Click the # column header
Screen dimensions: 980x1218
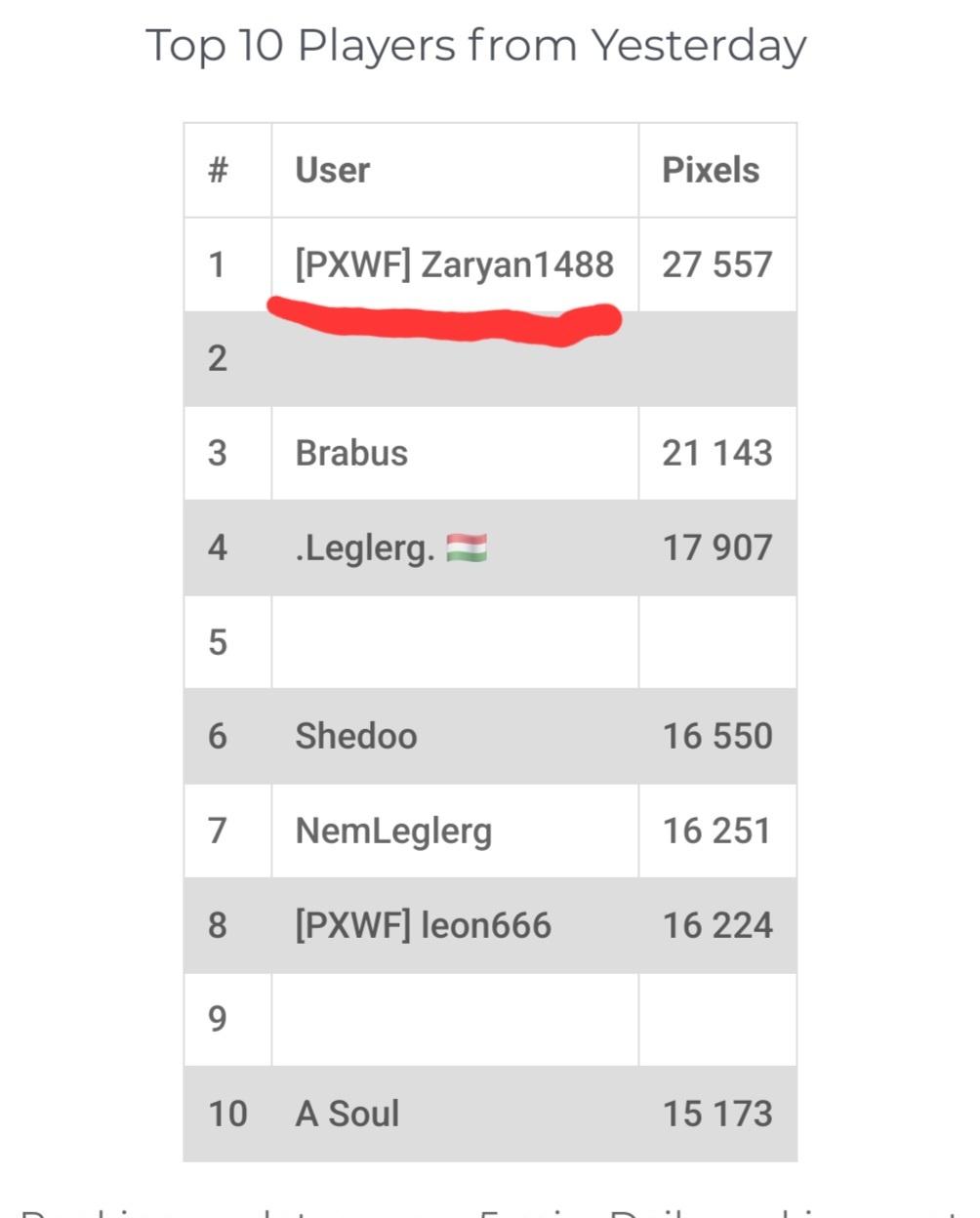click(x=218, y=171)
